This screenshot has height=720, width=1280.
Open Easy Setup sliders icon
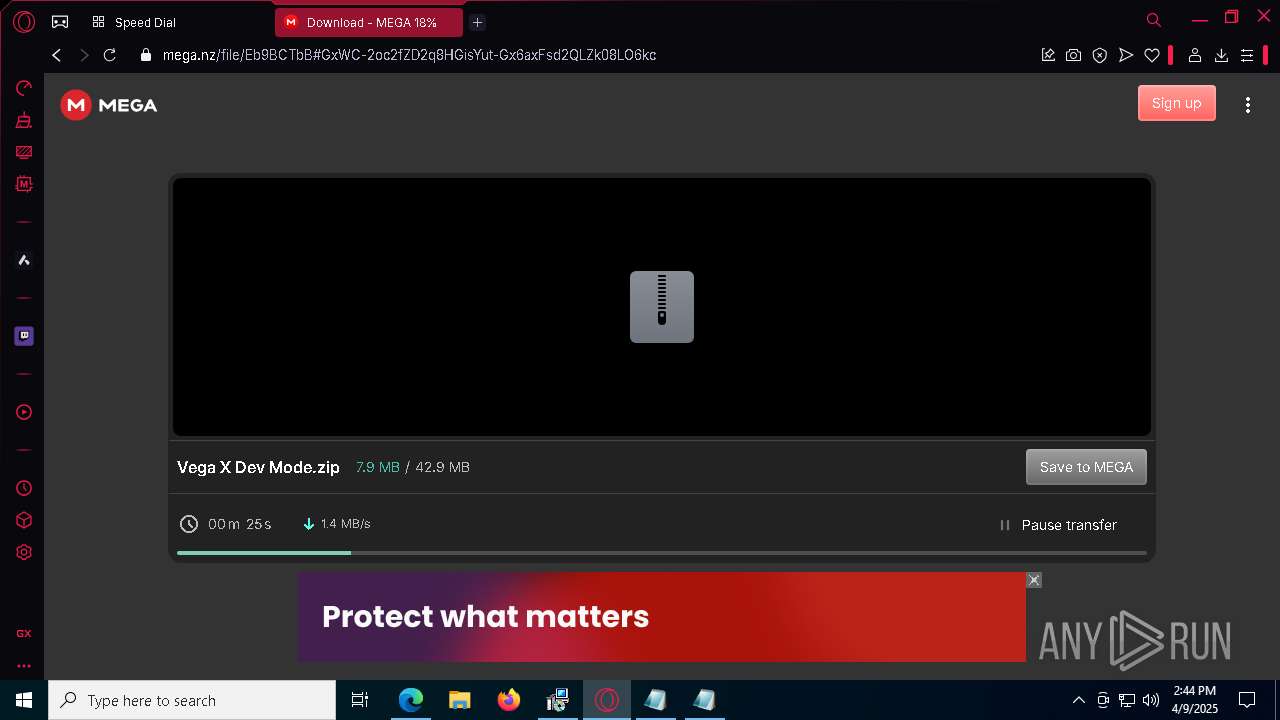tap(1247, 55)
